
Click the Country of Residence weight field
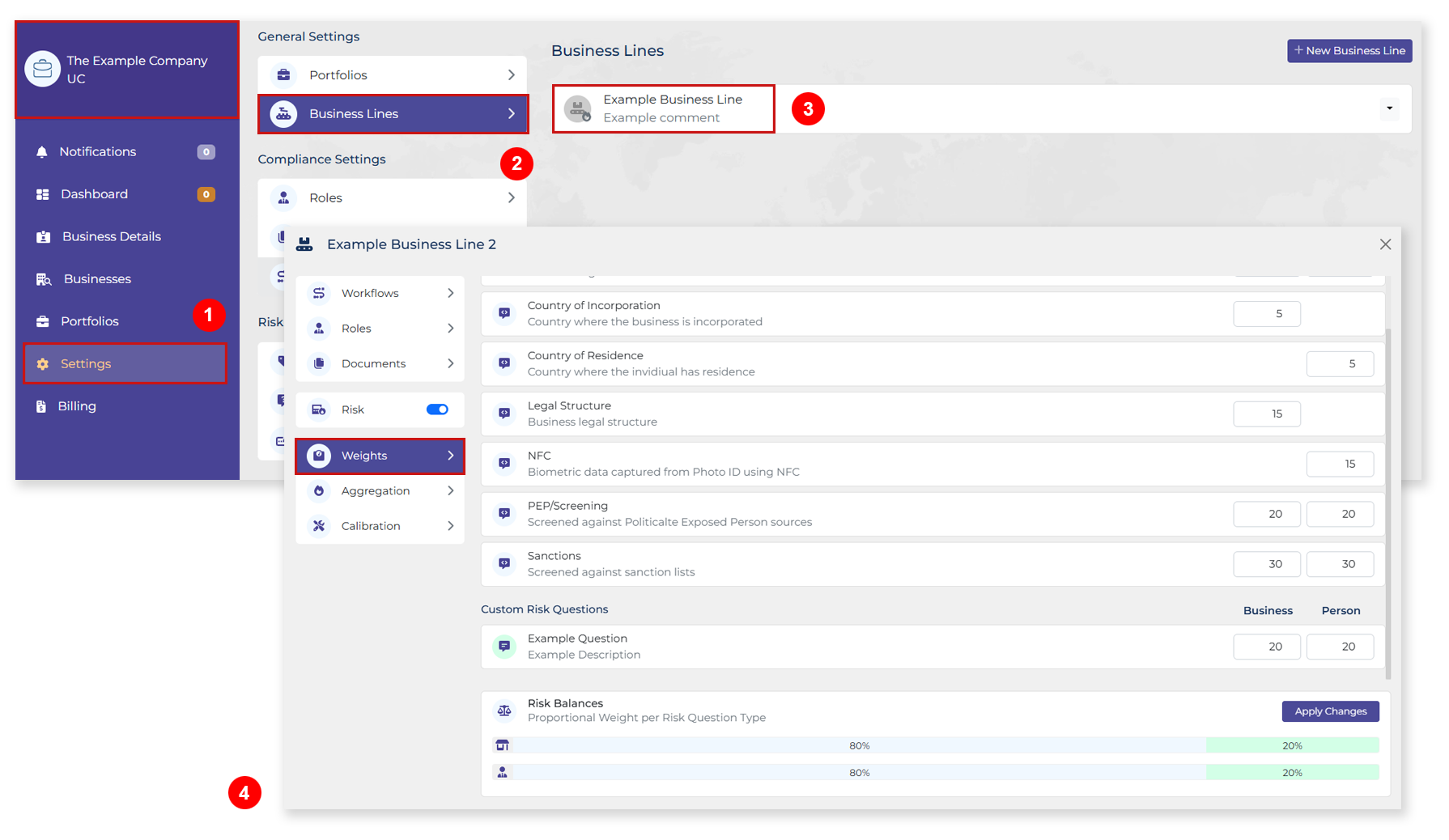tap(1340, 364)
